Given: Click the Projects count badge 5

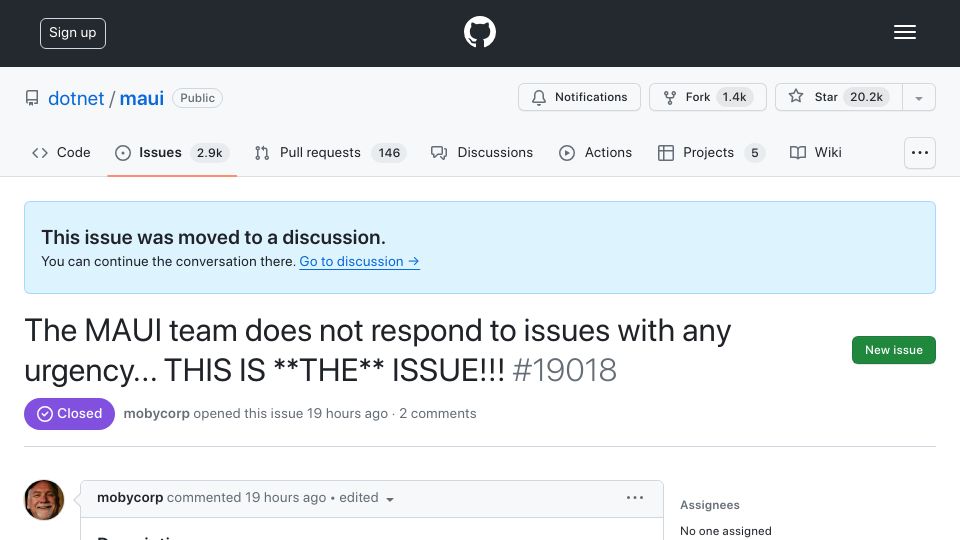Looking at the screenshot, I should pyautogui.click(x=754, y=152).
